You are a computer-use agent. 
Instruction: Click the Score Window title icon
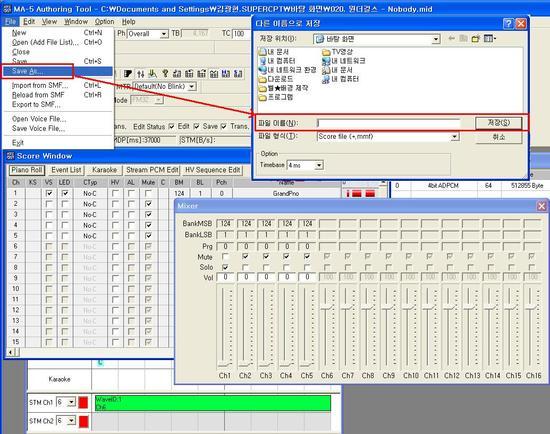click(10, 156)
